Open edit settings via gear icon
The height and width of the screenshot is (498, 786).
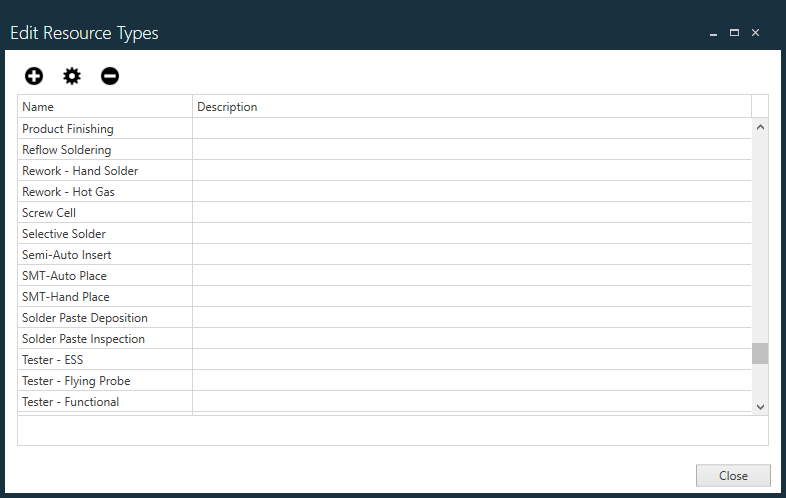(72, 76)
